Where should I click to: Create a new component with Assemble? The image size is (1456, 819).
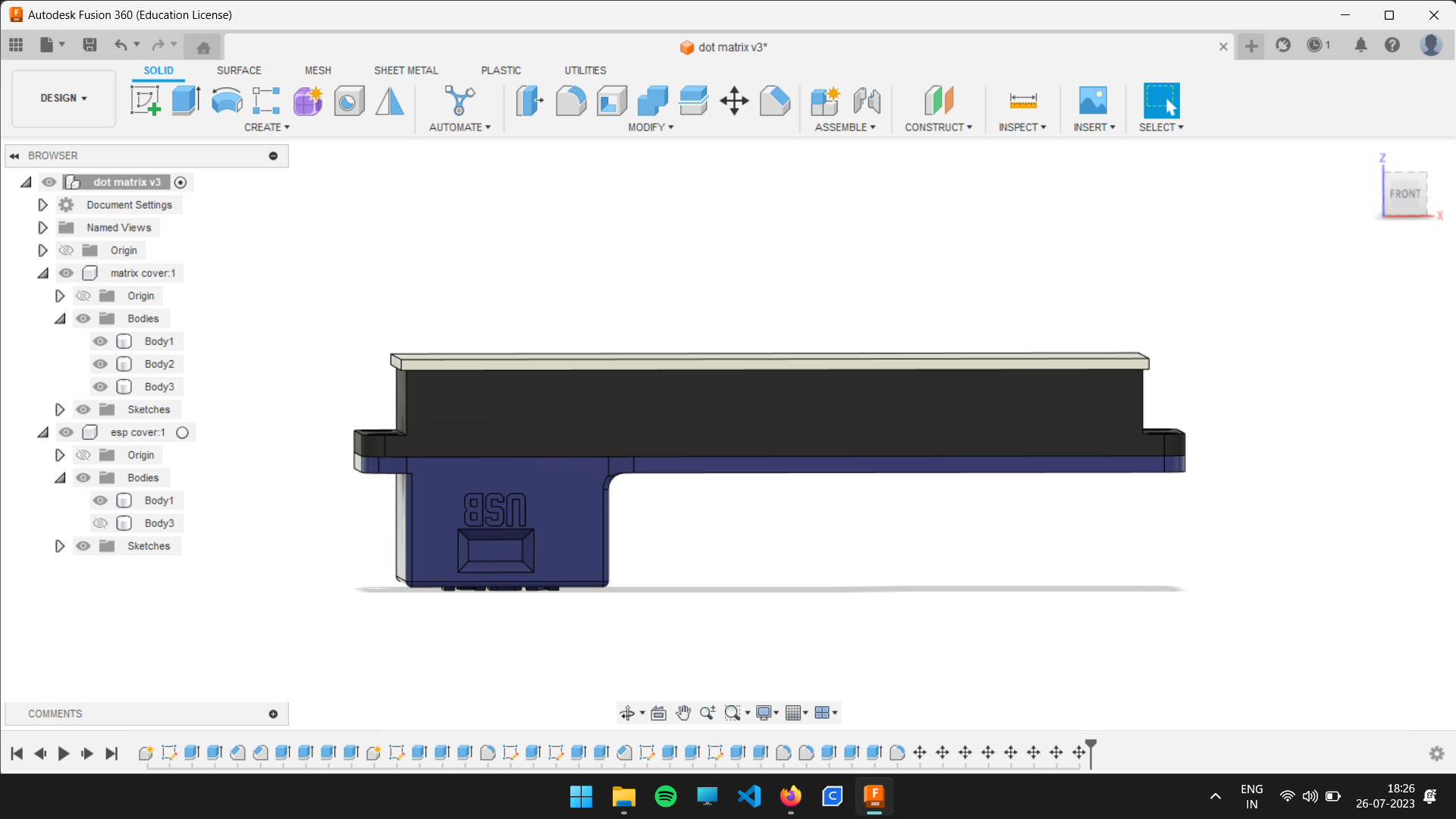[826, 101]
